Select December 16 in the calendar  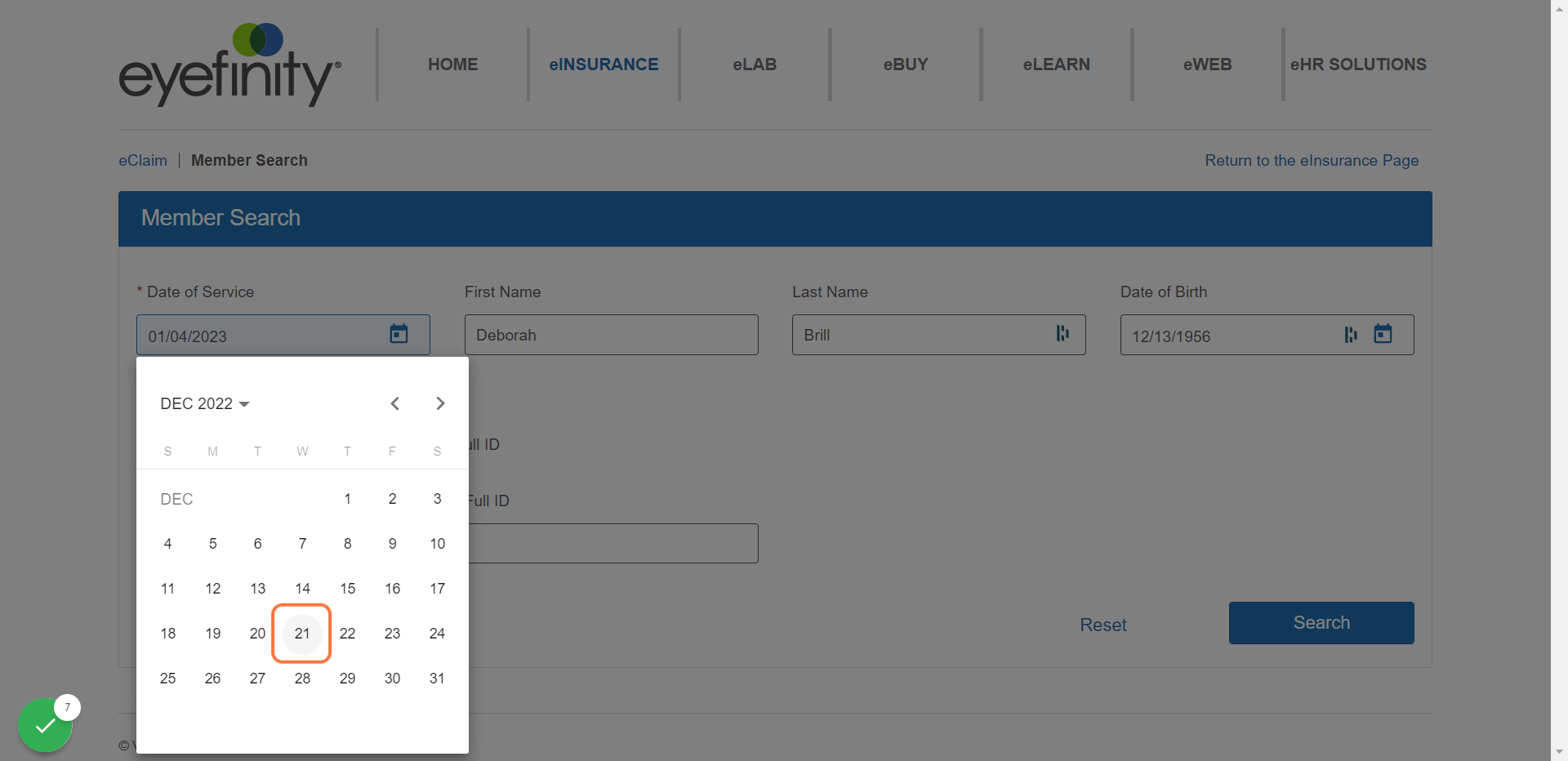392,589
